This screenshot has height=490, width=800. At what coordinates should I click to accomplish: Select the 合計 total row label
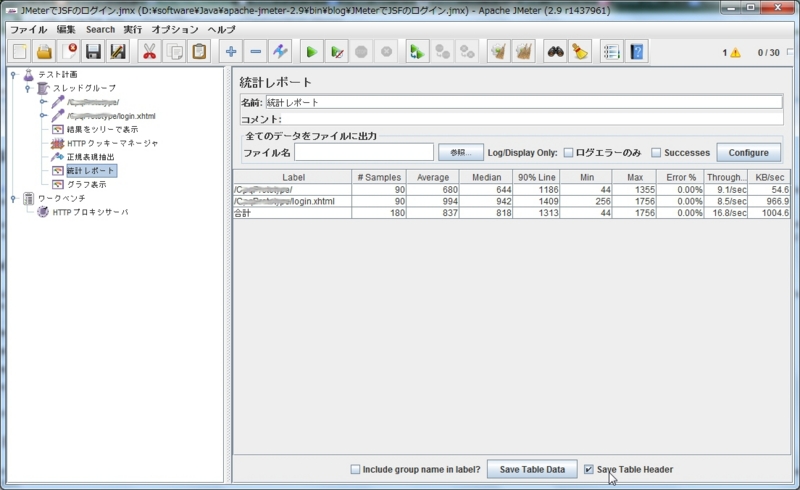click(242, 213)
